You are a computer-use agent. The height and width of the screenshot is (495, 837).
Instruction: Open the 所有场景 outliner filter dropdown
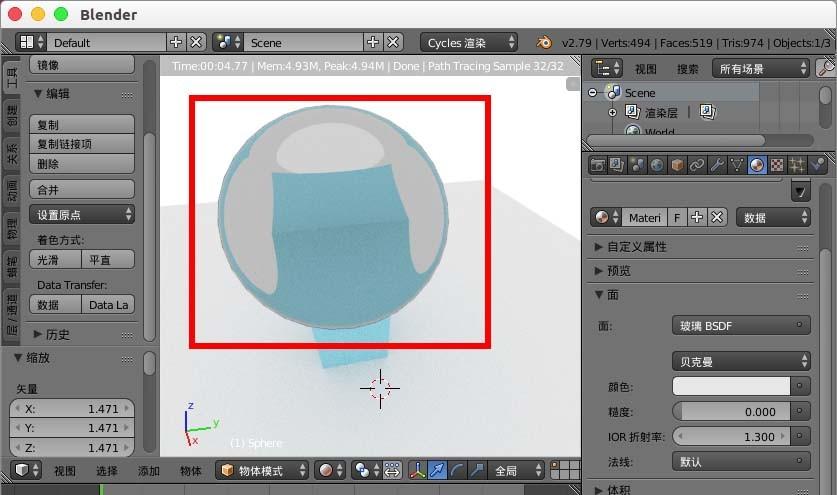(760, 68)
